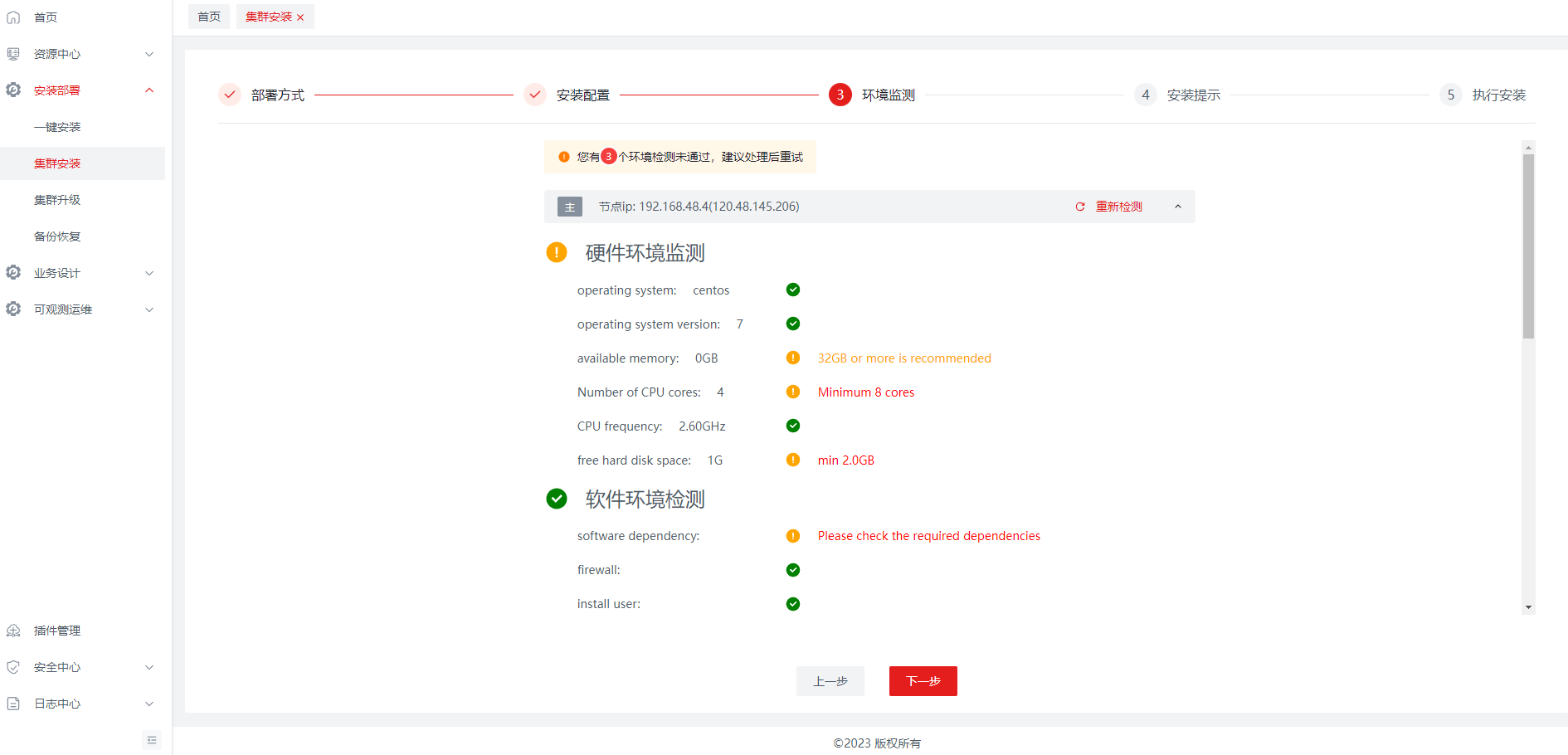The width and height of the screenshot is (1568, 755).
Task: Click the 插件管理 plugin management icon
Action: tap(13, 631)
